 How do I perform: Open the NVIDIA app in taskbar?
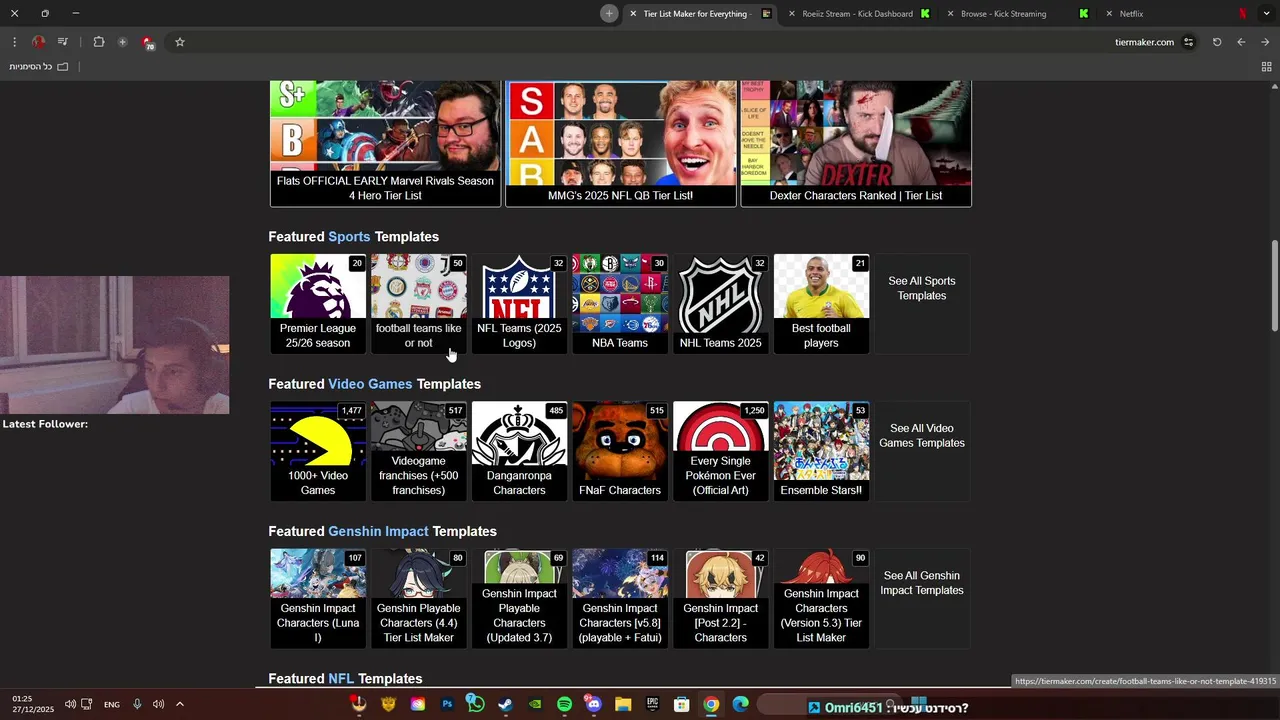[x=535, y=704]
